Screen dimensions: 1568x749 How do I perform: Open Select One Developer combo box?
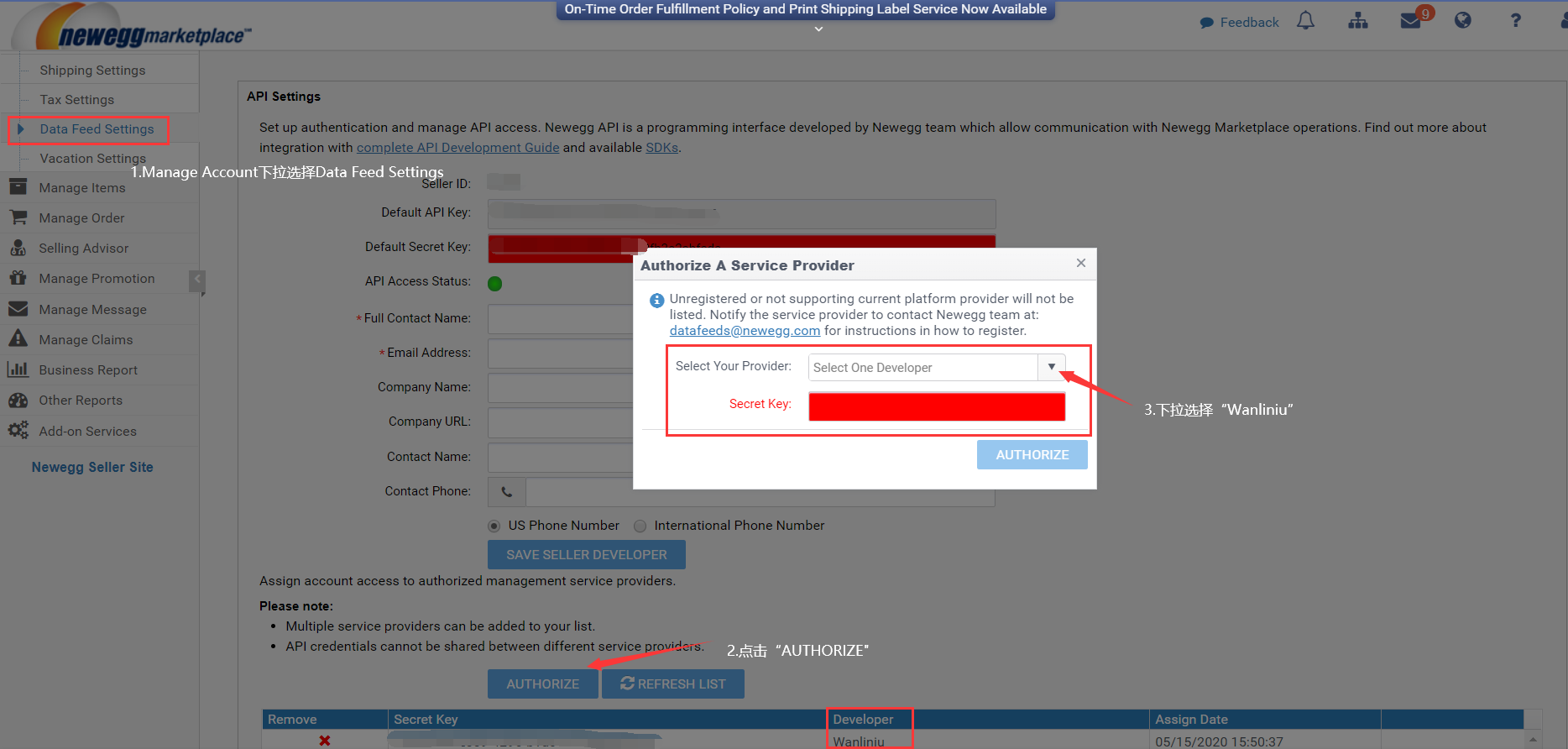tap(923, 368)
